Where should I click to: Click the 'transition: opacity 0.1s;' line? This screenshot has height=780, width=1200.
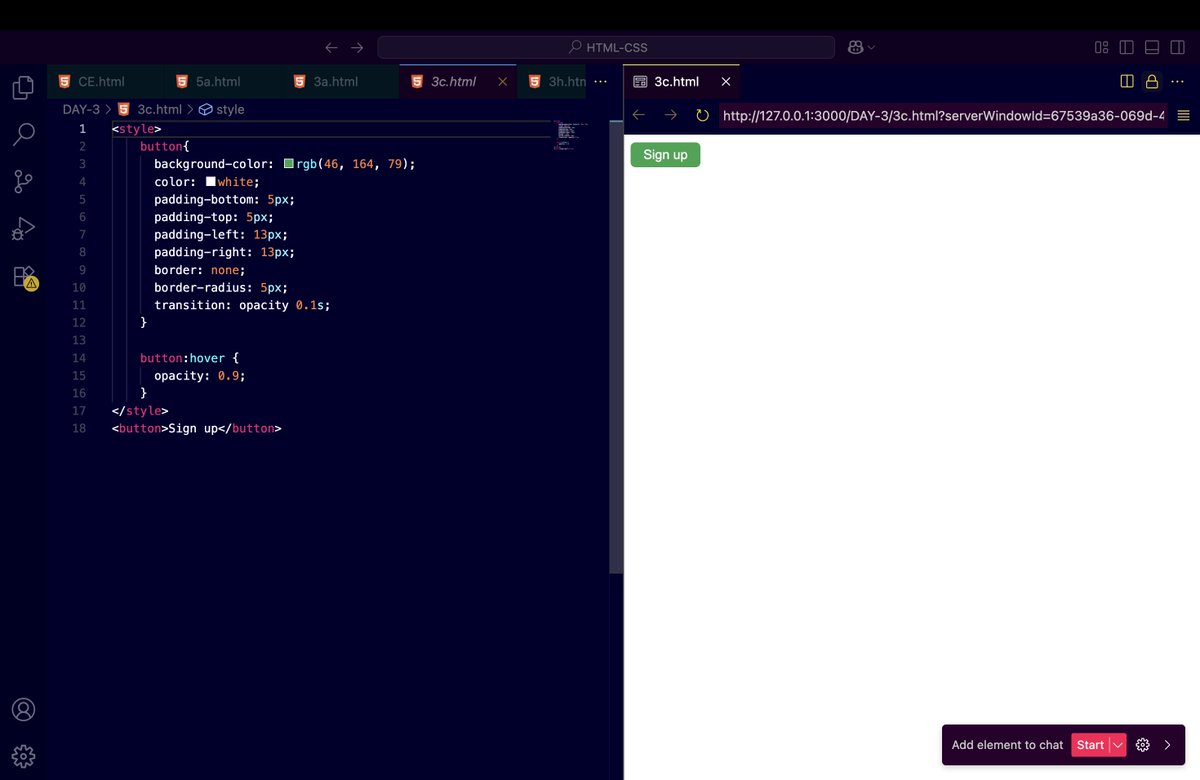click(x=242, y=305)
